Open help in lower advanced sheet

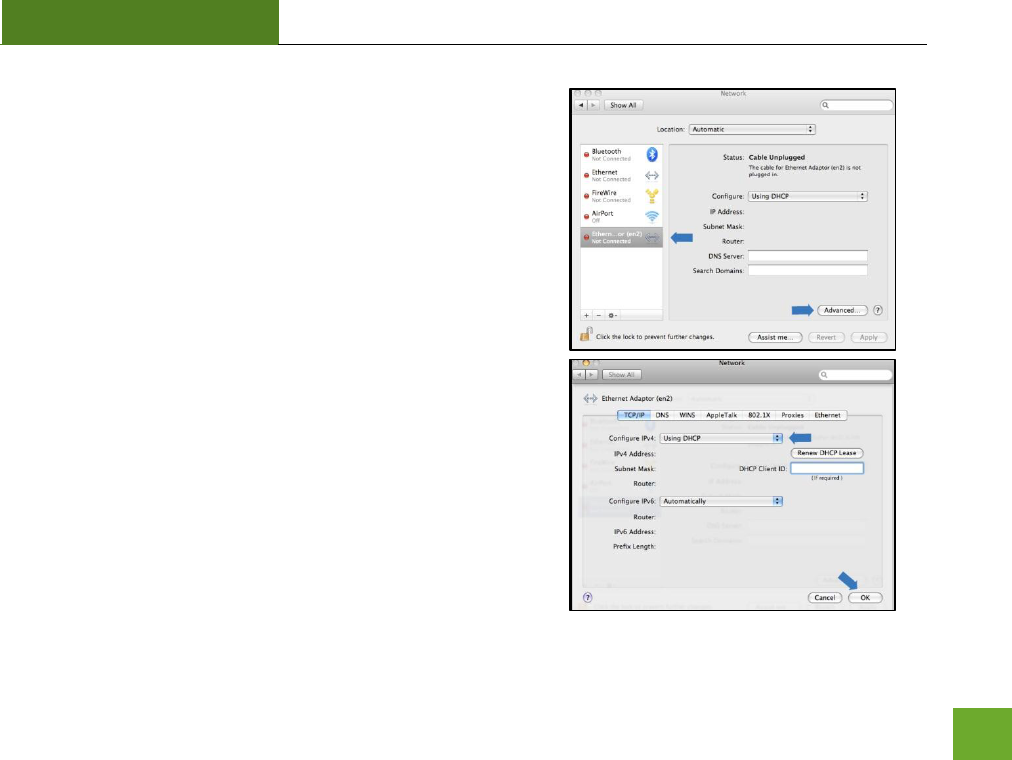point(587,597)
